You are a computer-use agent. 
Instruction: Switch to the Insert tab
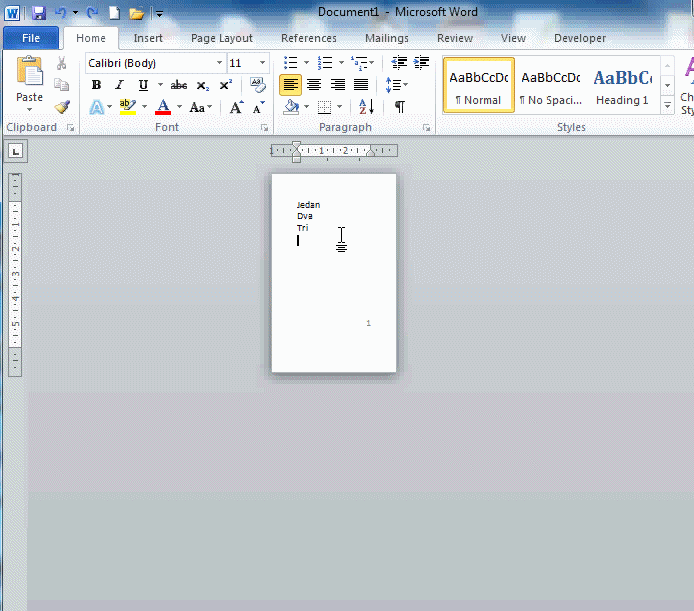(148, 38)
